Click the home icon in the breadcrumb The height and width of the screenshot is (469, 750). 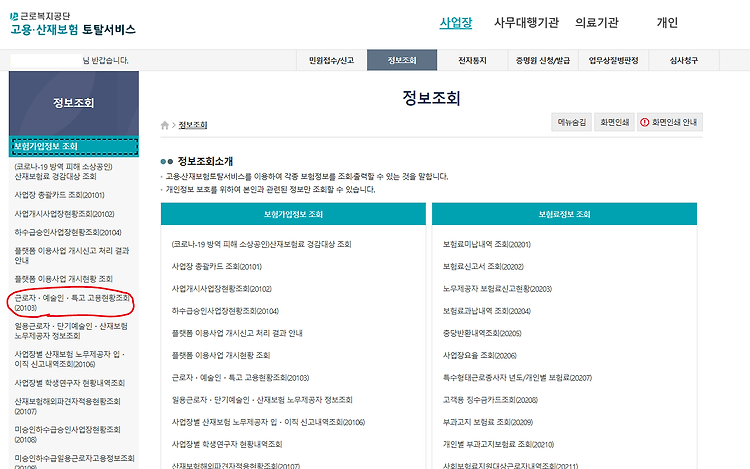(165, 125)
